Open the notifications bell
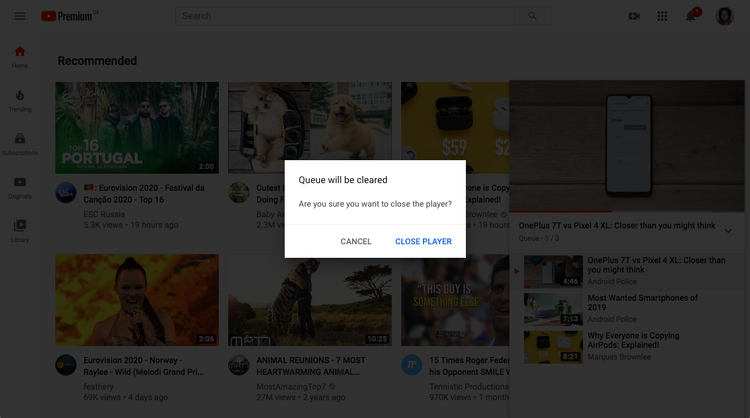Image resolution: width=750 pixels, height=418 pixels. (691, 16)
